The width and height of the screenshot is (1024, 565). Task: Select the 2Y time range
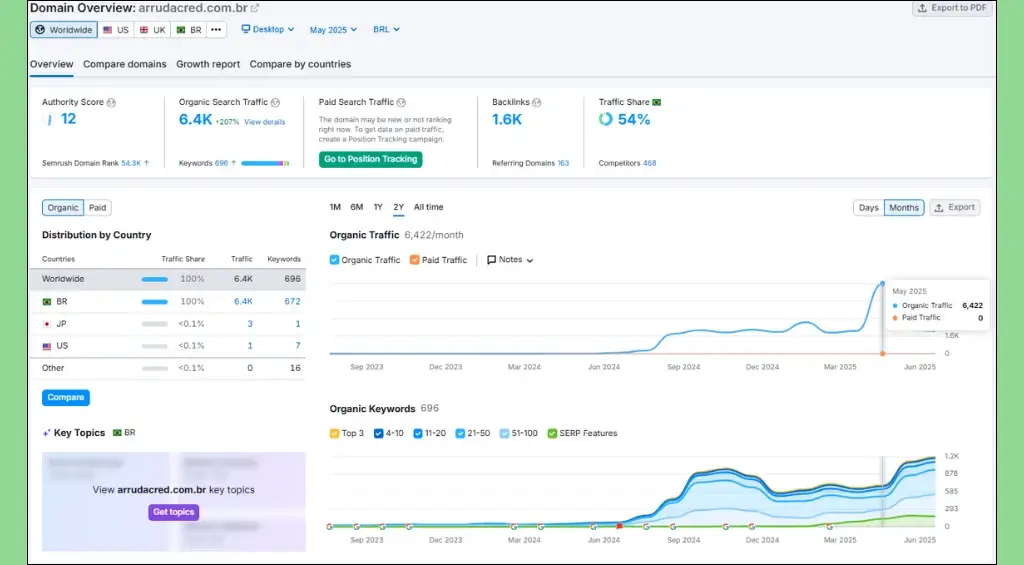click(x=398, y=207)
